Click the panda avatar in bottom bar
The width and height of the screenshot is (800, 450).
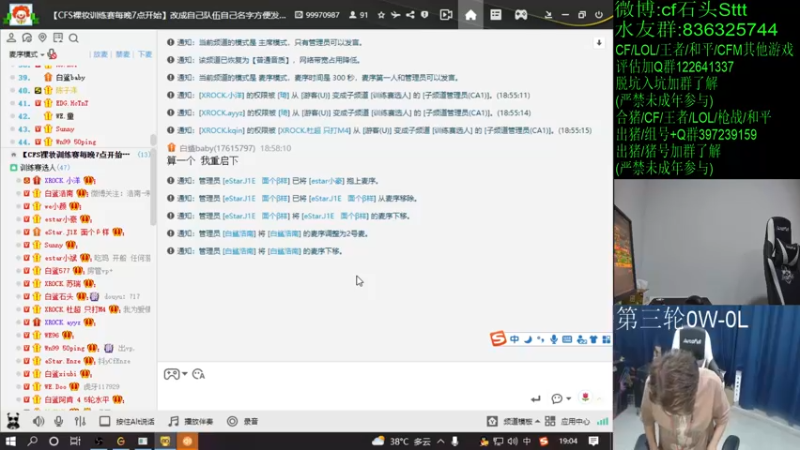coord(13,421)
